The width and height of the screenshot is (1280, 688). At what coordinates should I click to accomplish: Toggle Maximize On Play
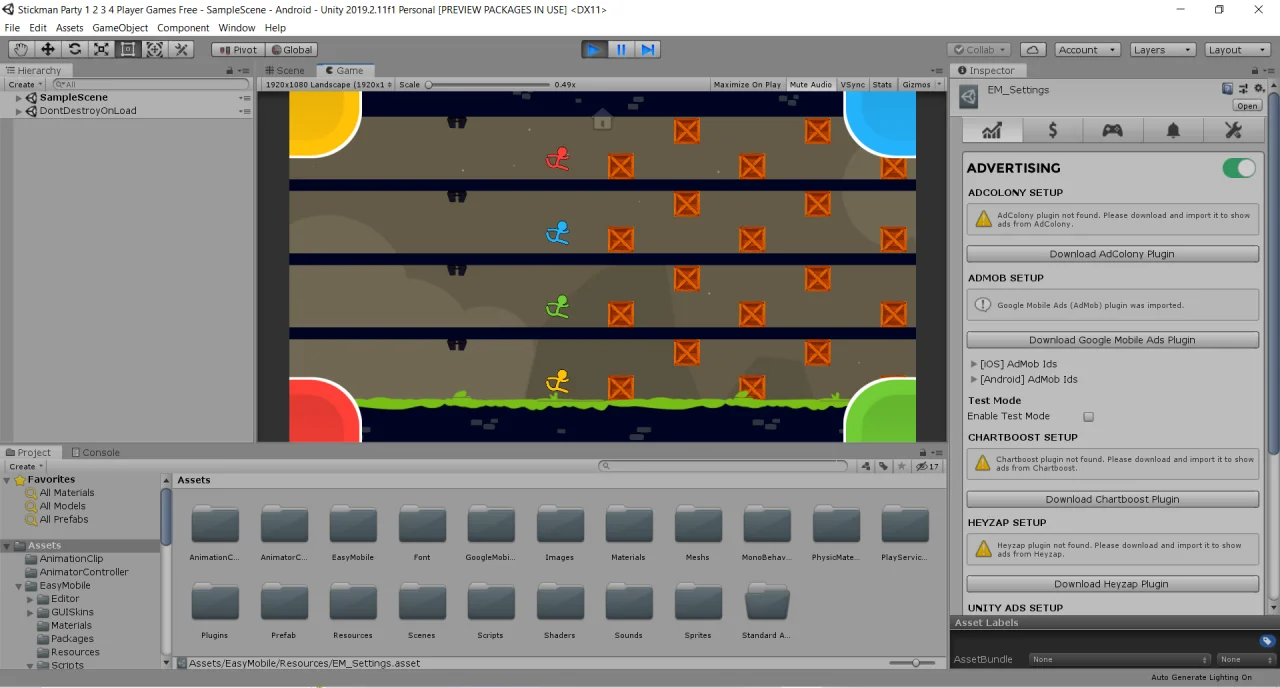click(x=747, y=85)
